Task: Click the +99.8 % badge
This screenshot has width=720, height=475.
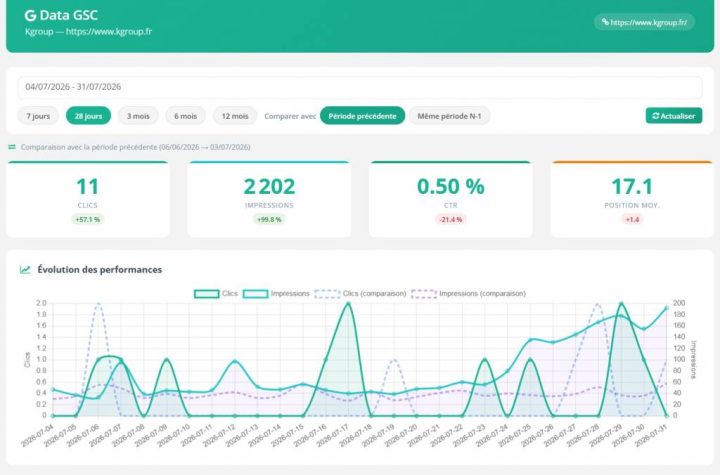Action: tap(269, 220)
